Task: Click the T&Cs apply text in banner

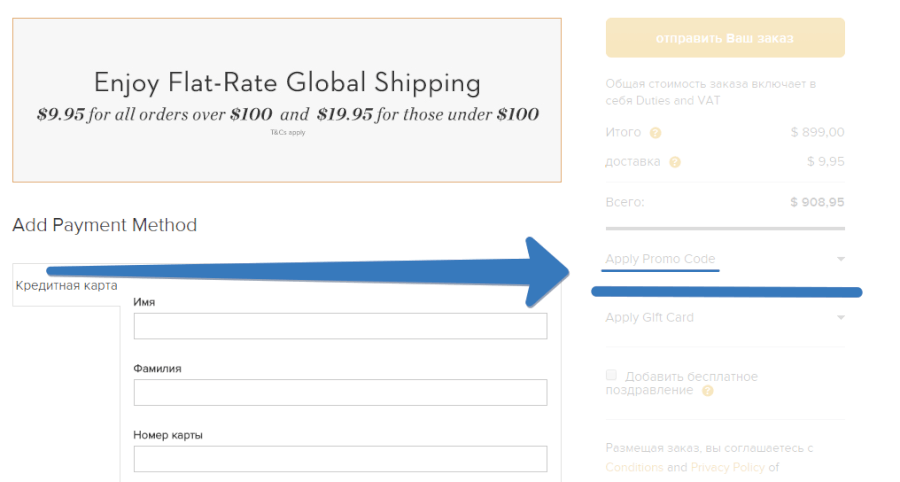Action: tap(287, 132)
